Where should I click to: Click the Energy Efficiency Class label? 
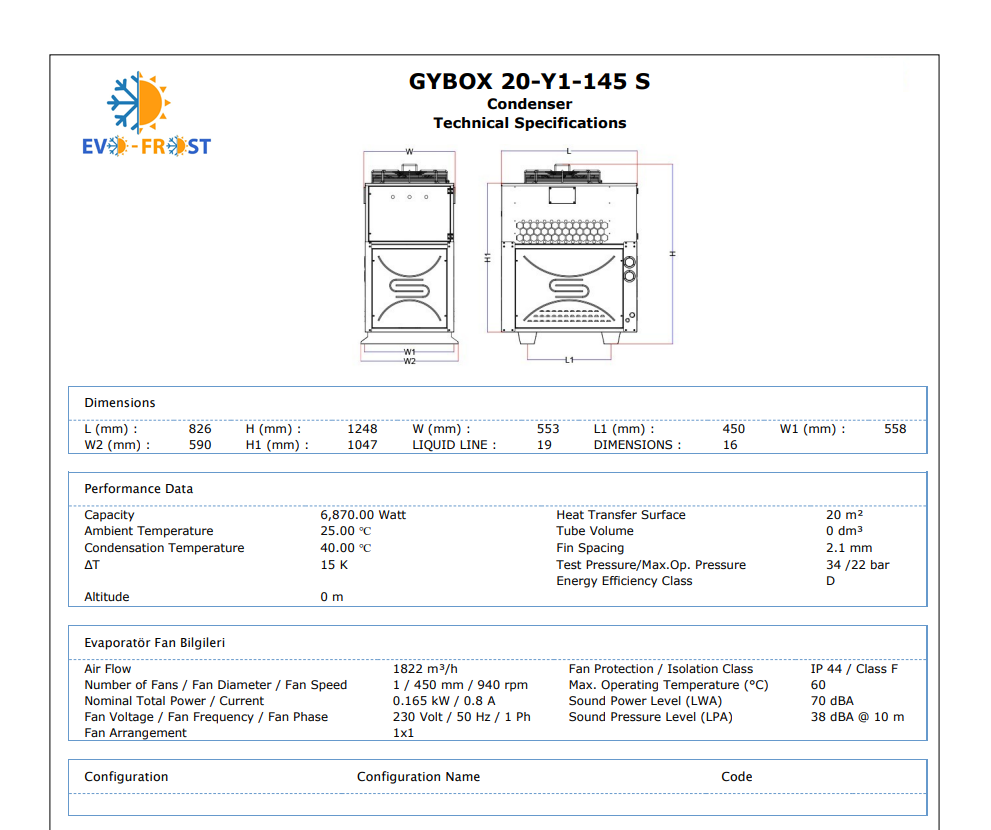(624, 581)
